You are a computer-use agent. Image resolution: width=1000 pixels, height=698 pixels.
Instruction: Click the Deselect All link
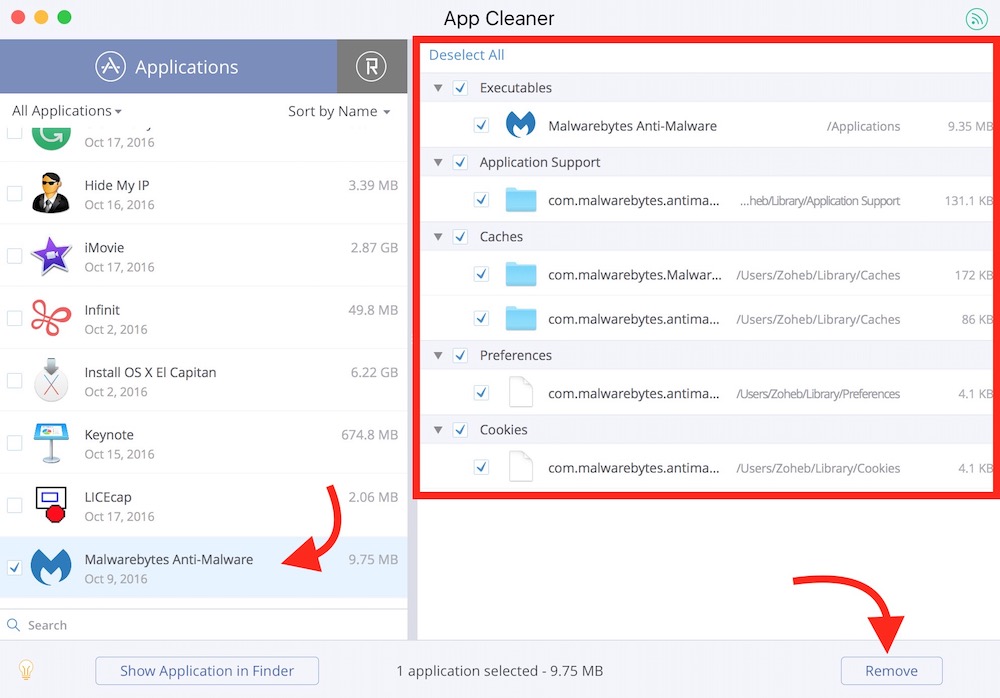tap(467, 55)
